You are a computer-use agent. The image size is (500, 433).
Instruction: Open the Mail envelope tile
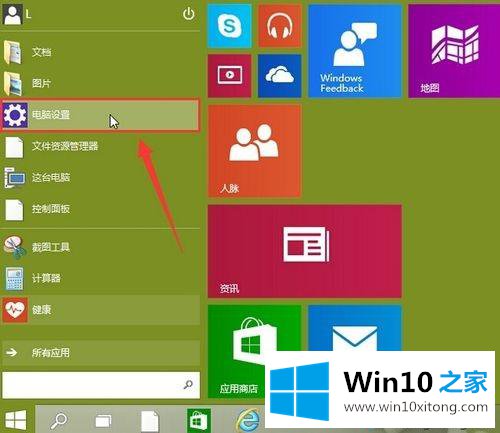(x=355, y=328)
